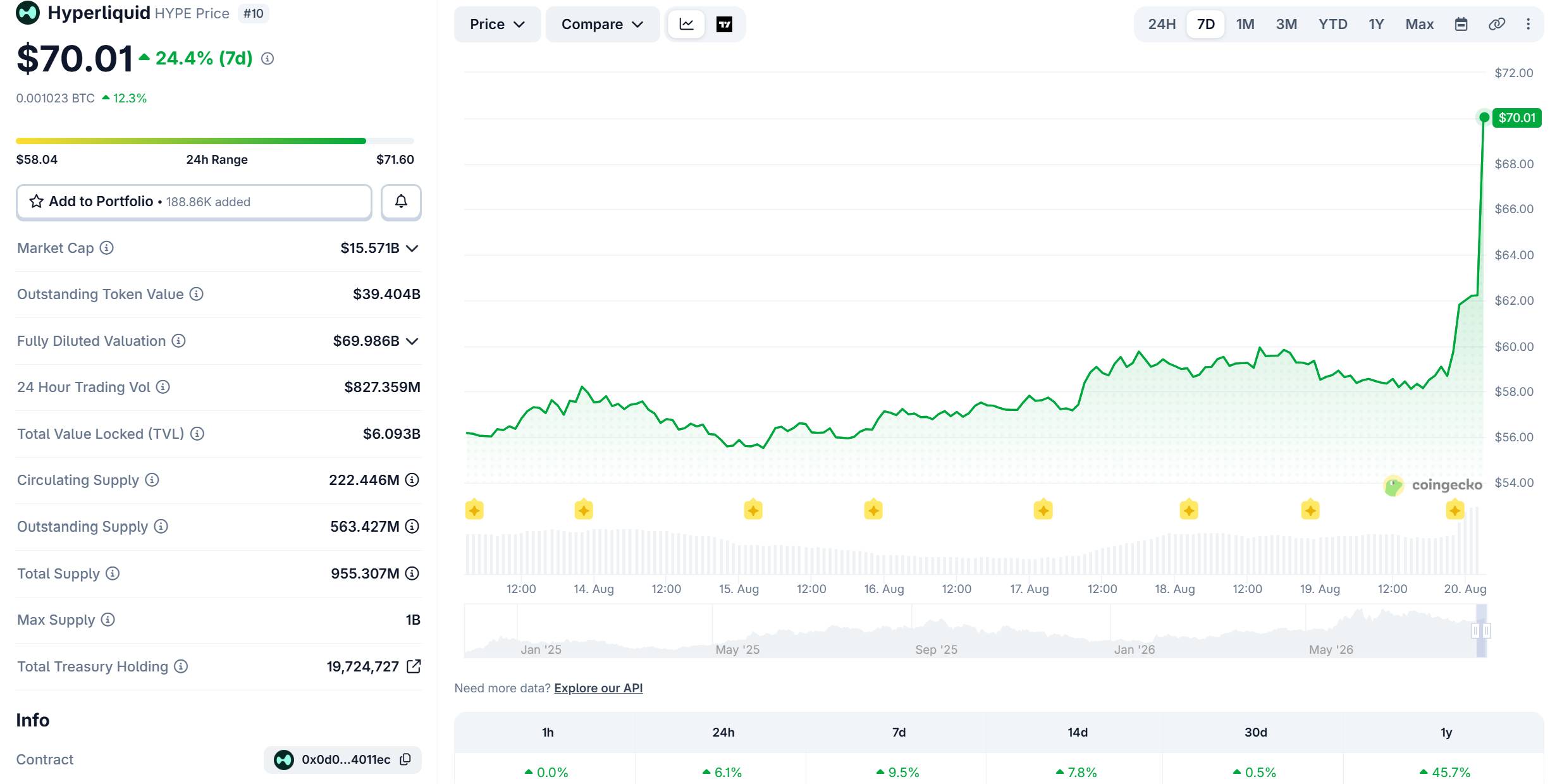Screen dimensions: 1550x784
Task: Click the price alert bell icon
Action: click(401, 202)
